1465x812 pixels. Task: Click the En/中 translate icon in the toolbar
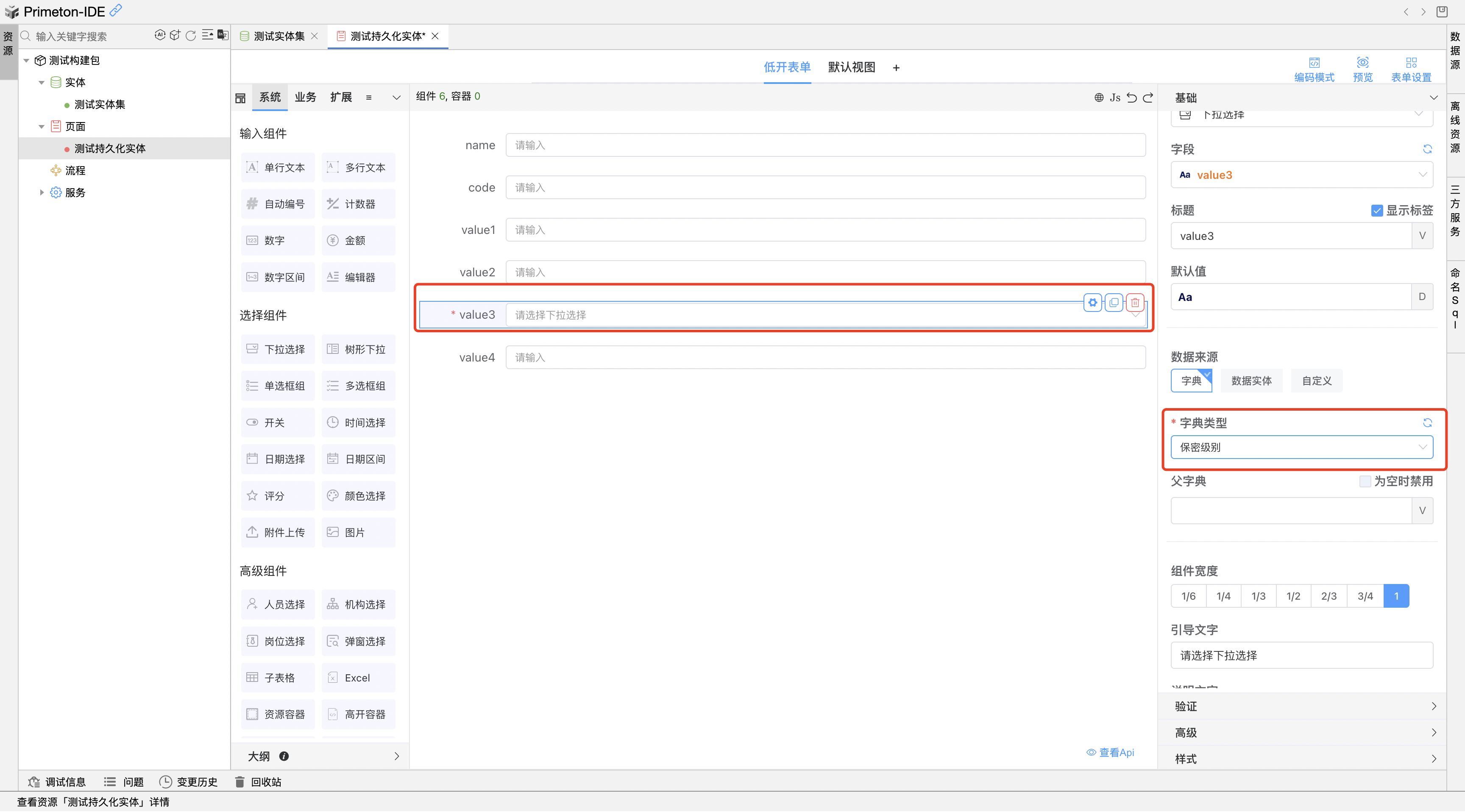coord(221,35)
